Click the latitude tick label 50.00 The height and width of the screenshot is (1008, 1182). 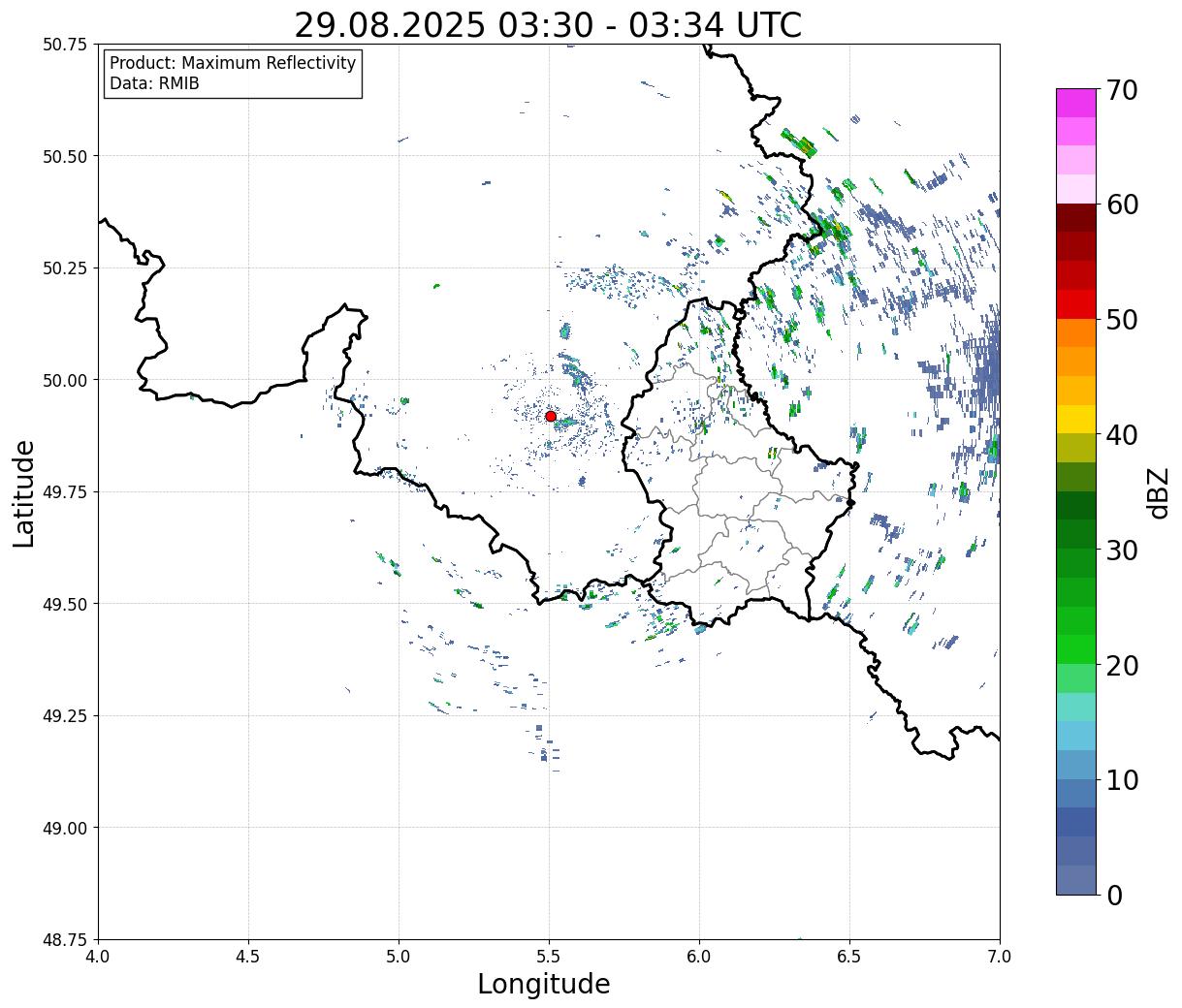click(x=65, y=380)
